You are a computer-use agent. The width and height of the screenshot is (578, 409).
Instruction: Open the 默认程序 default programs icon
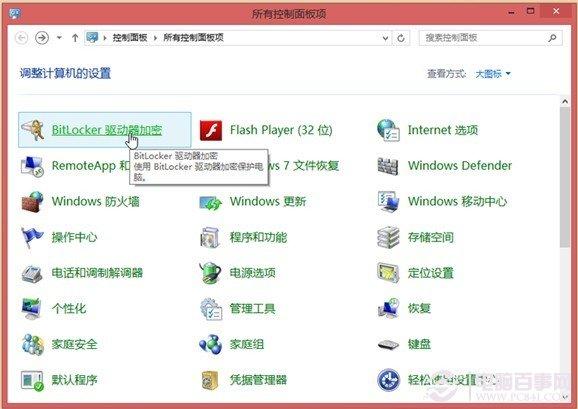[32, 380]
